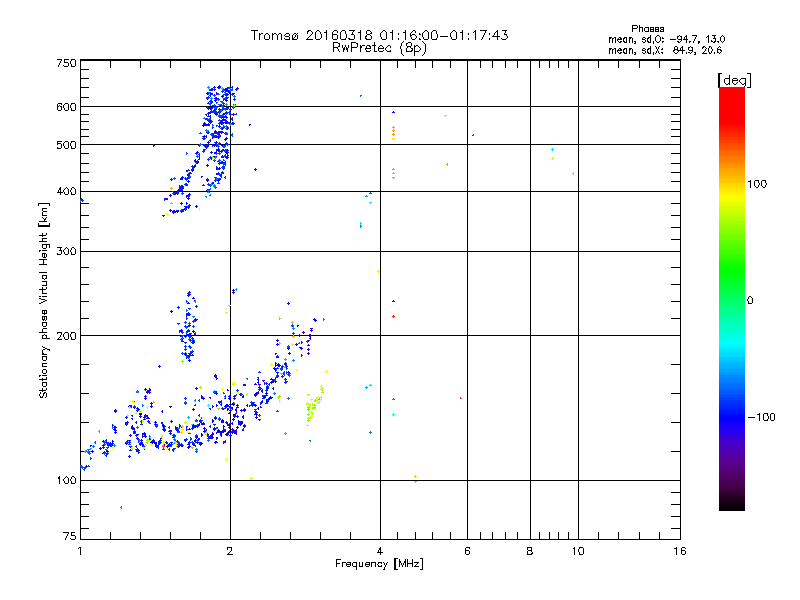Click the '16' frequency tick label
The width and height of the screenshot is (800, 600).
coord(680,551)
